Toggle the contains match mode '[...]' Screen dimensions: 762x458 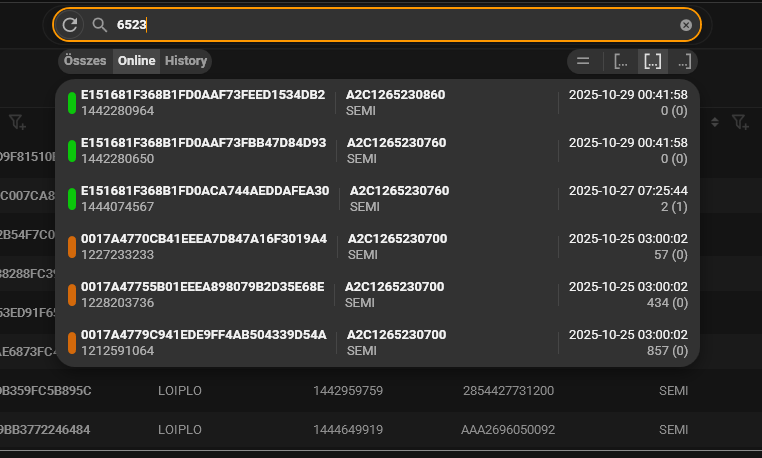point(653,61)
